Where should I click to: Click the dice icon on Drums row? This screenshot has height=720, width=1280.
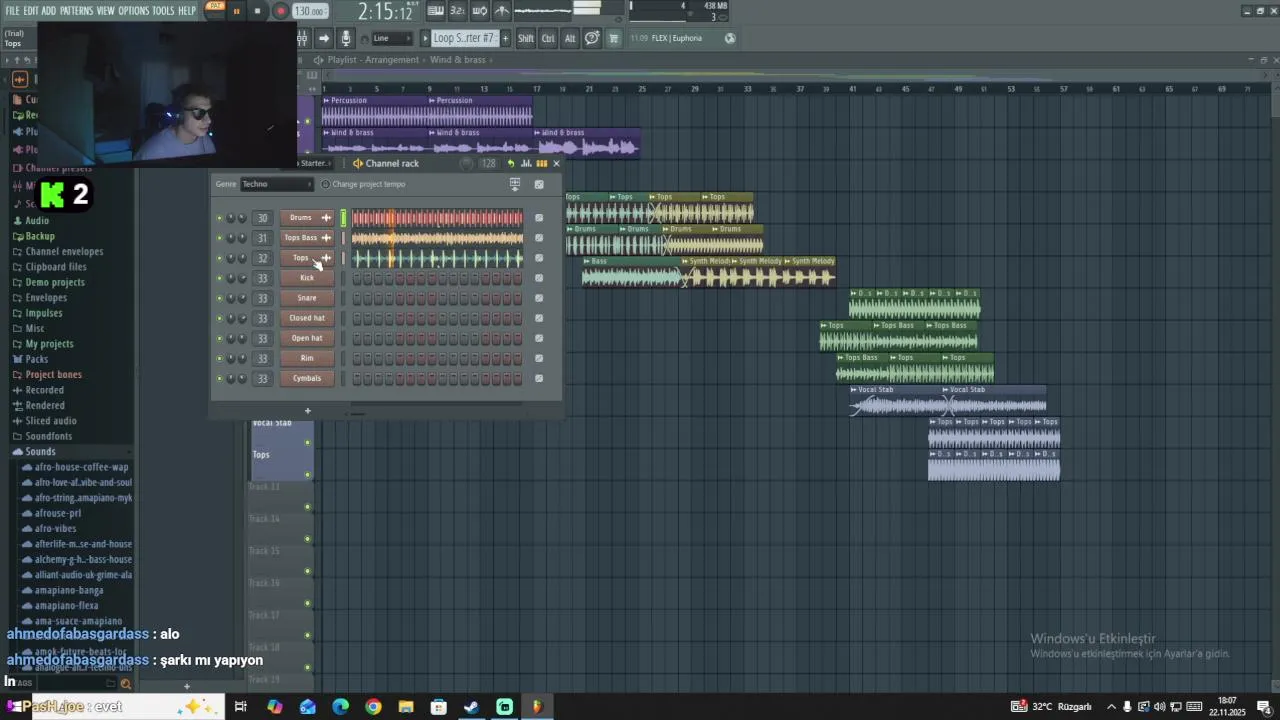[539, 218]
